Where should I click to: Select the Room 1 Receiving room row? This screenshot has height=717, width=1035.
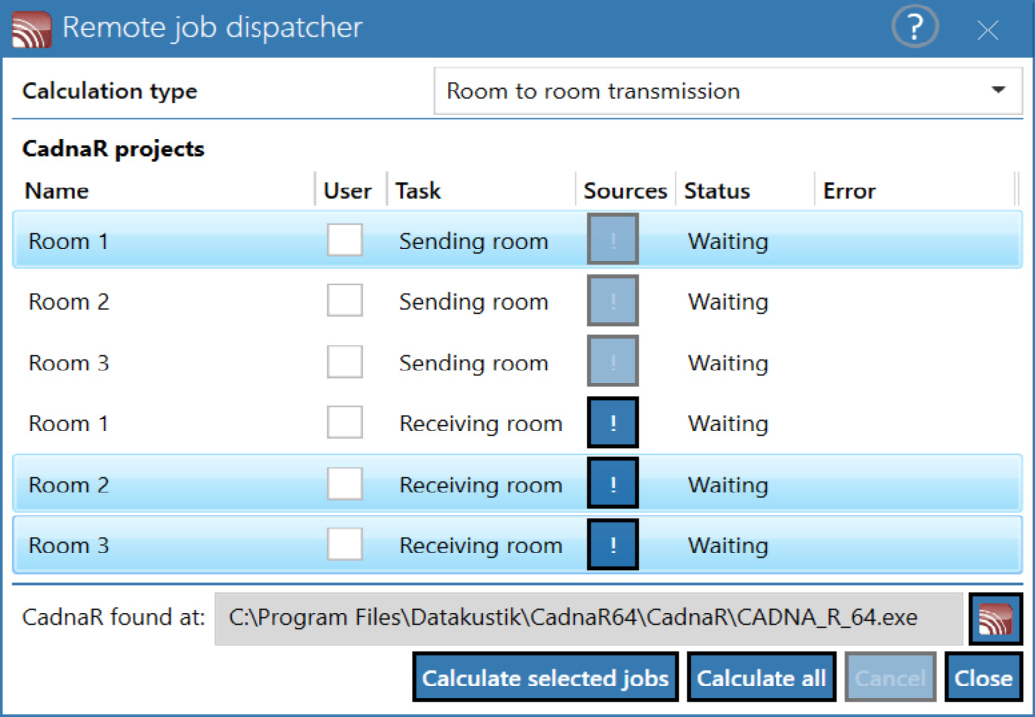518,423
